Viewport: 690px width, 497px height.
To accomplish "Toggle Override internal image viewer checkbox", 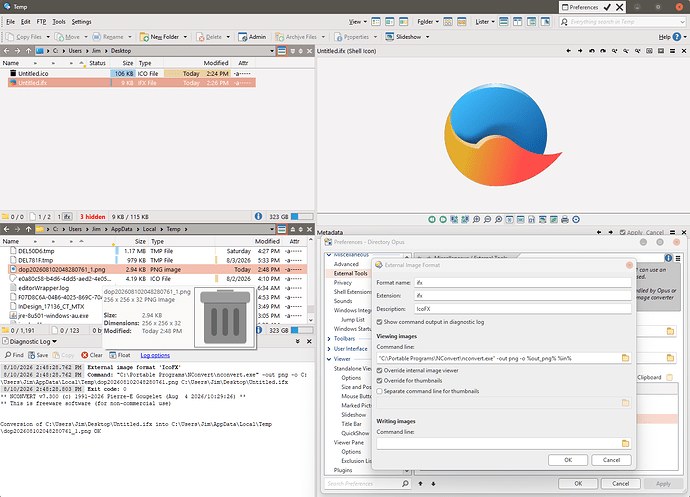I will [x=379, y=370].
